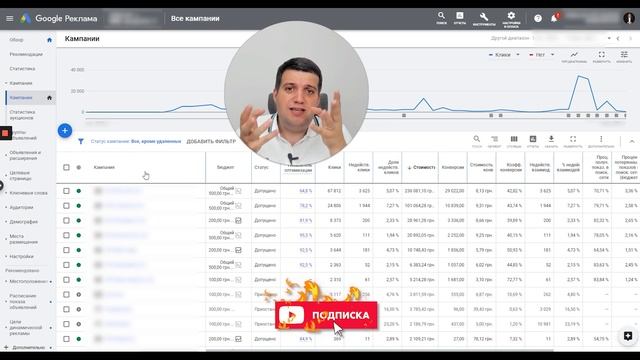
Task: Open the date range dropdown arrow
Action: pyautogui.click(x=609, y=38)
